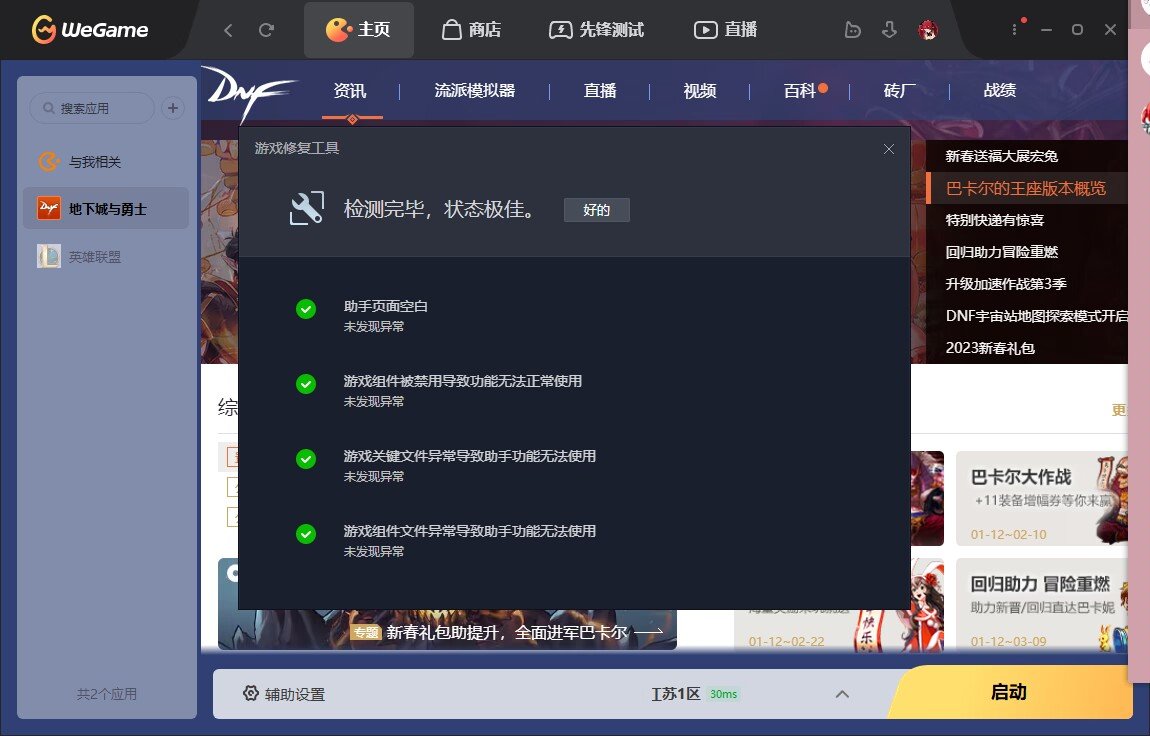Image resolution: width=1150 pixels, height=736 pixels.
Task: Select server 江苏1区
Action: tap(675, 694)
